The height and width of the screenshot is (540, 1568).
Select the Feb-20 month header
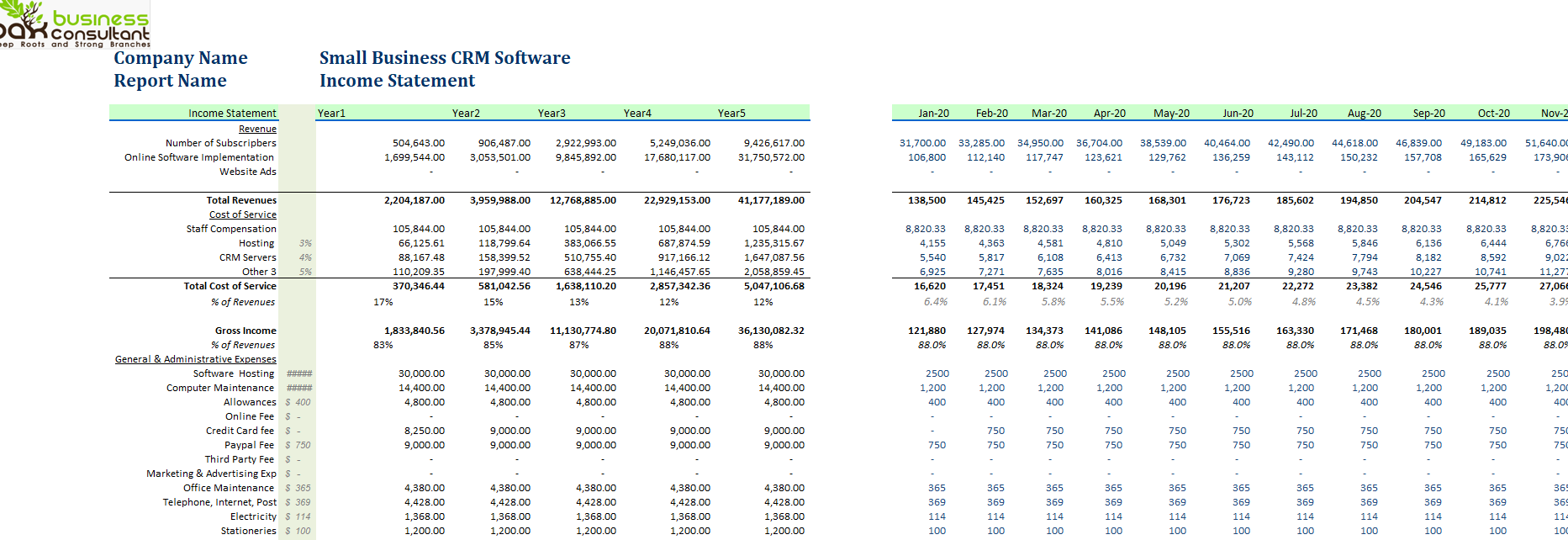coord(992,114)
